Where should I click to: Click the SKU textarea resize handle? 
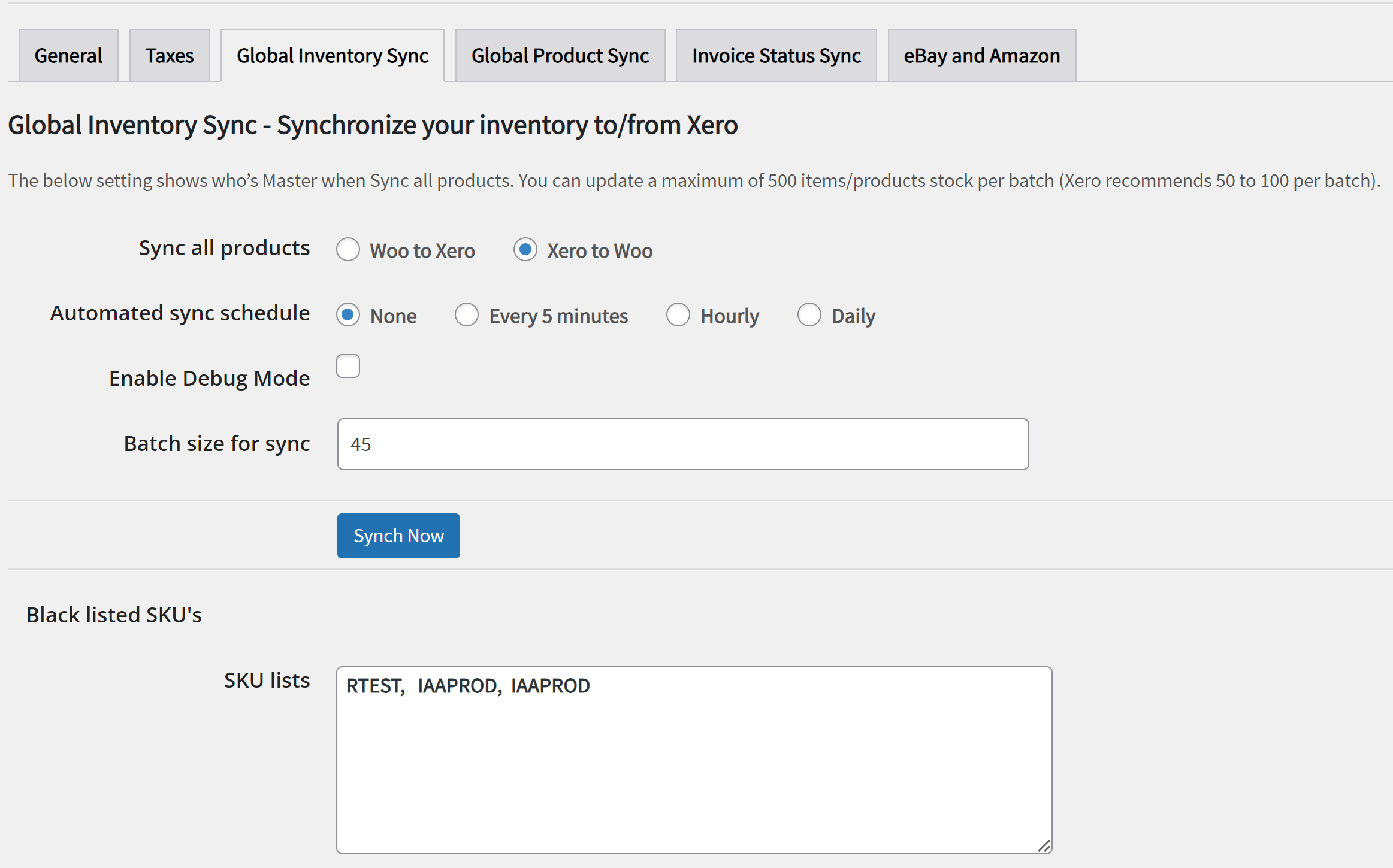1044,846
